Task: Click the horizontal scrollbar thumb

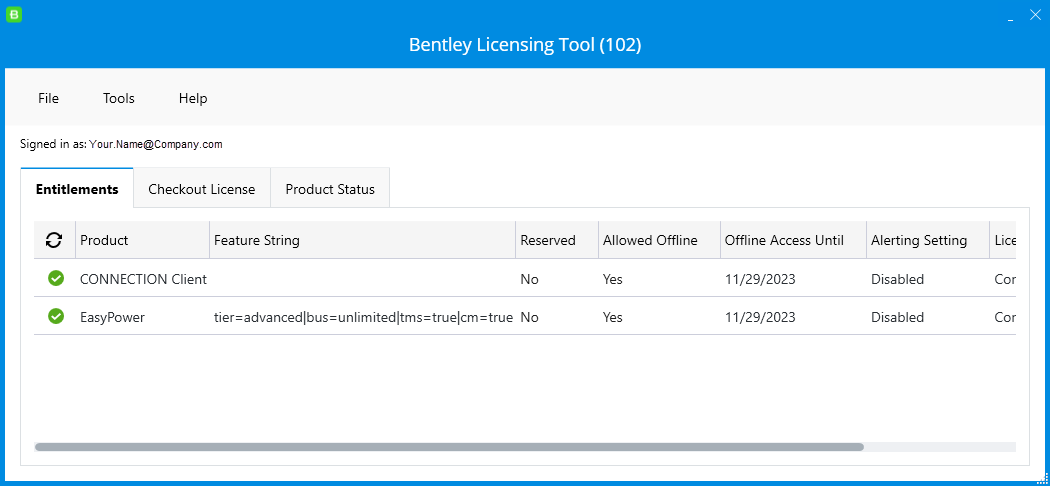Action: (449, 447)
